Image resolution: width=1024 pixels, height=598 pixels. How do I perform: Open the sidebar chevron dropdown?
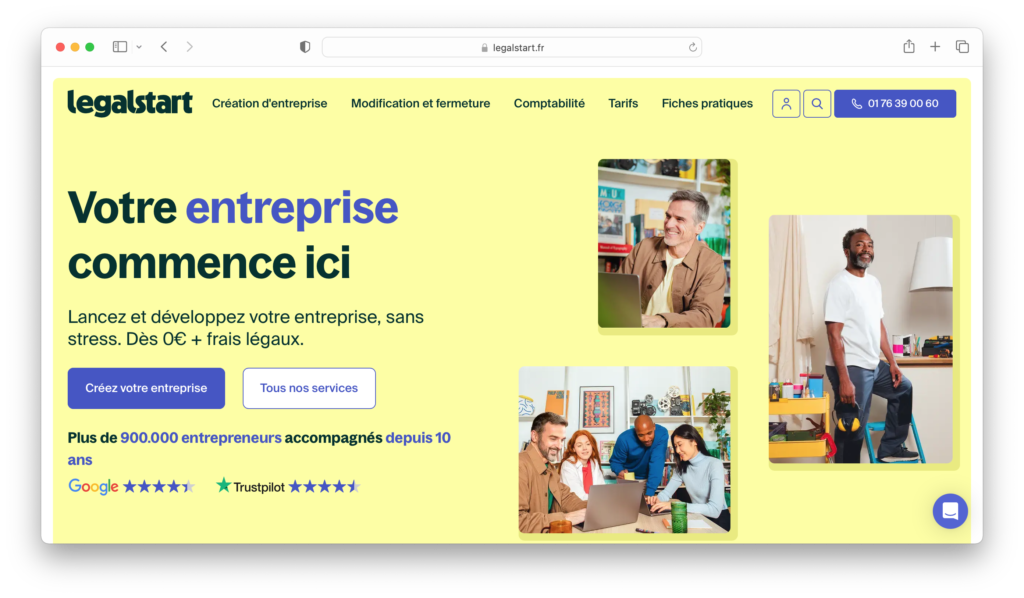tap(139, 46)
